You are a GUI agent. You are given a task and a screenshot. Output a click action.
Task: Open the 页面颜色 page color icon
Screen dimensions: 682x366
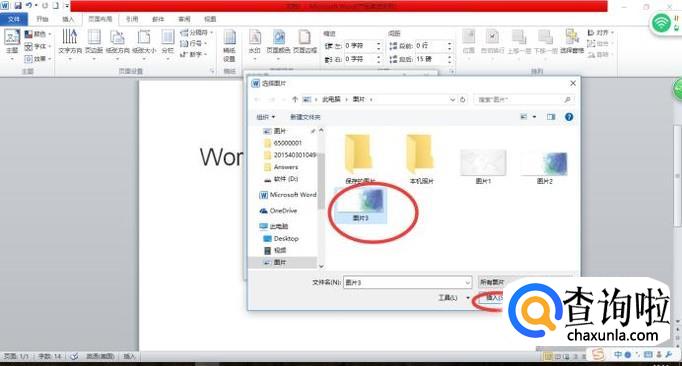[278, 42]
